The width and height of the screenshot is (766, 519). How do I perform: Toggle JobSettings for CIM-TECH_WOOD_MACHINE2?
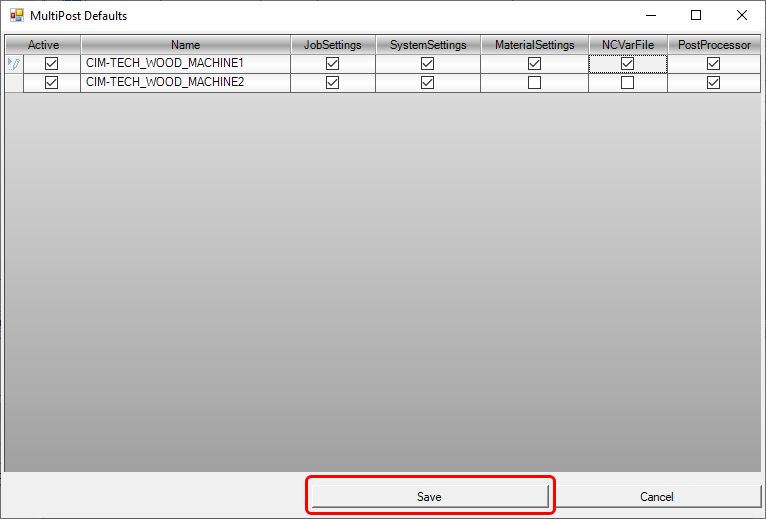coord(333,83)
